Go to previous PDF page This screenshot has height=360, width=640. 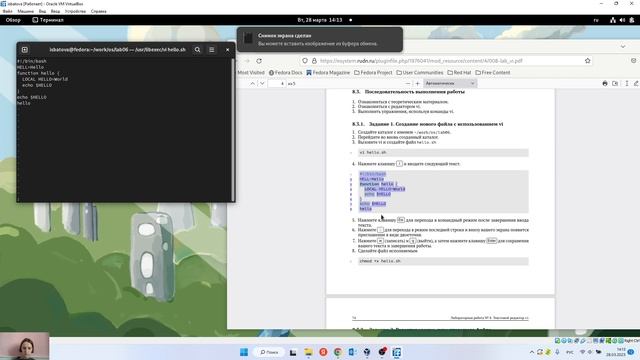(253, 84)
